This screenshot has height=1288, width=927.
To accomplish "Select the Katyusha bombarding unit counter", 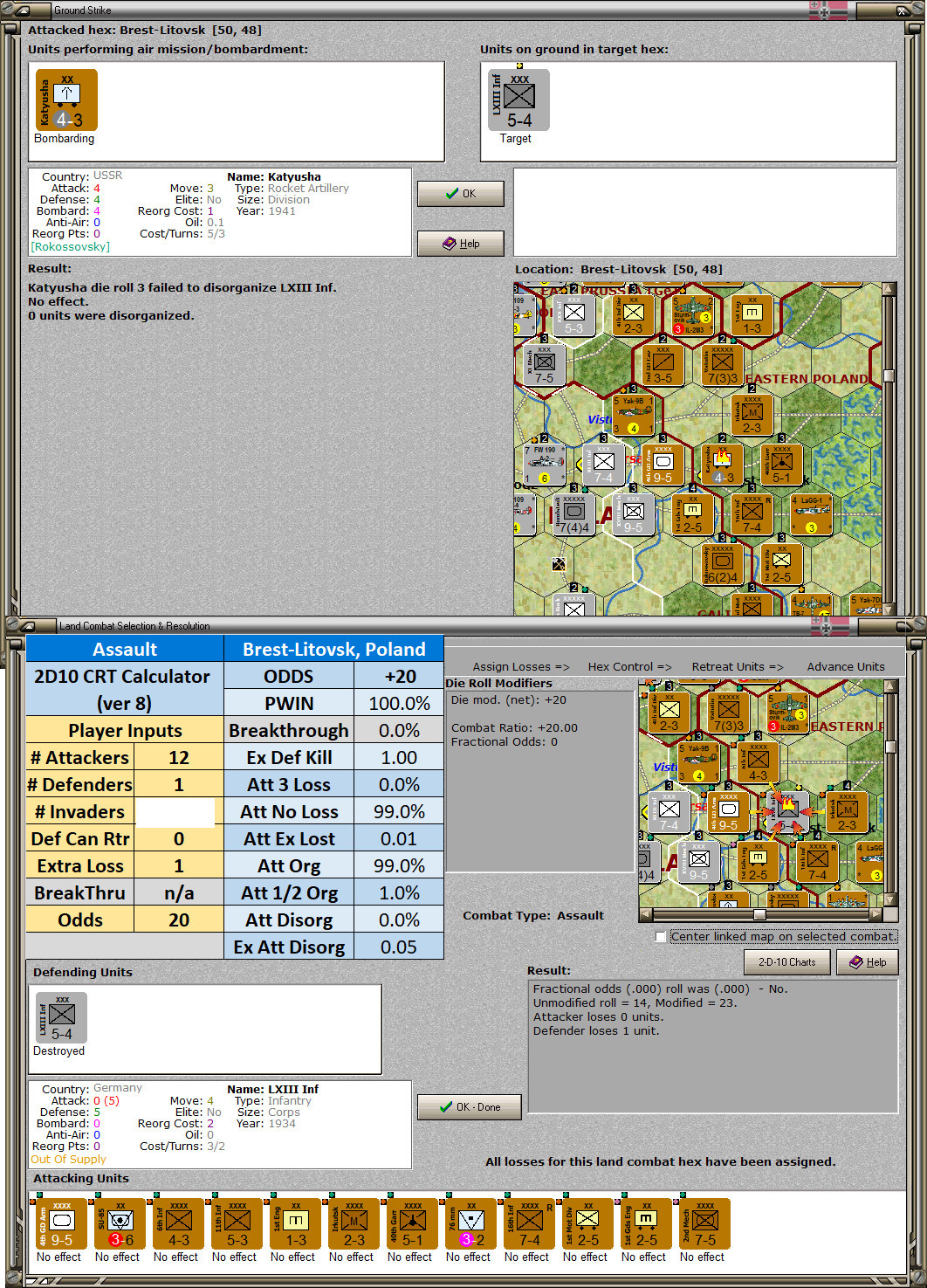I will (66, 100).
